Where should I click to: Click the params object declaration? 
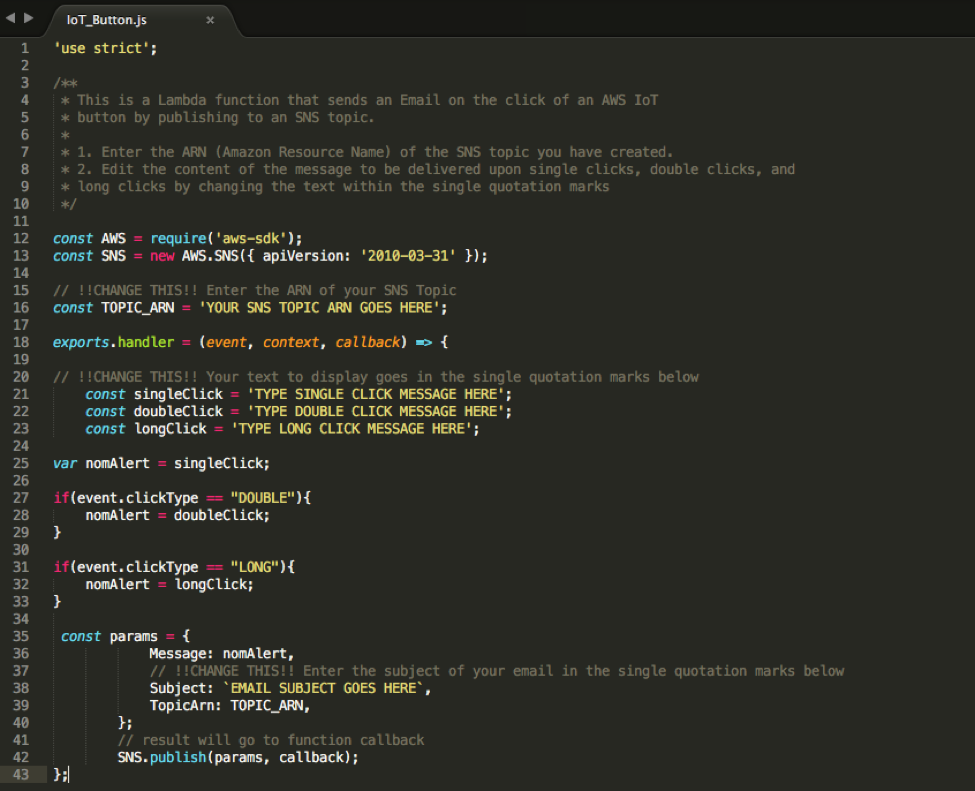[133, 635]
